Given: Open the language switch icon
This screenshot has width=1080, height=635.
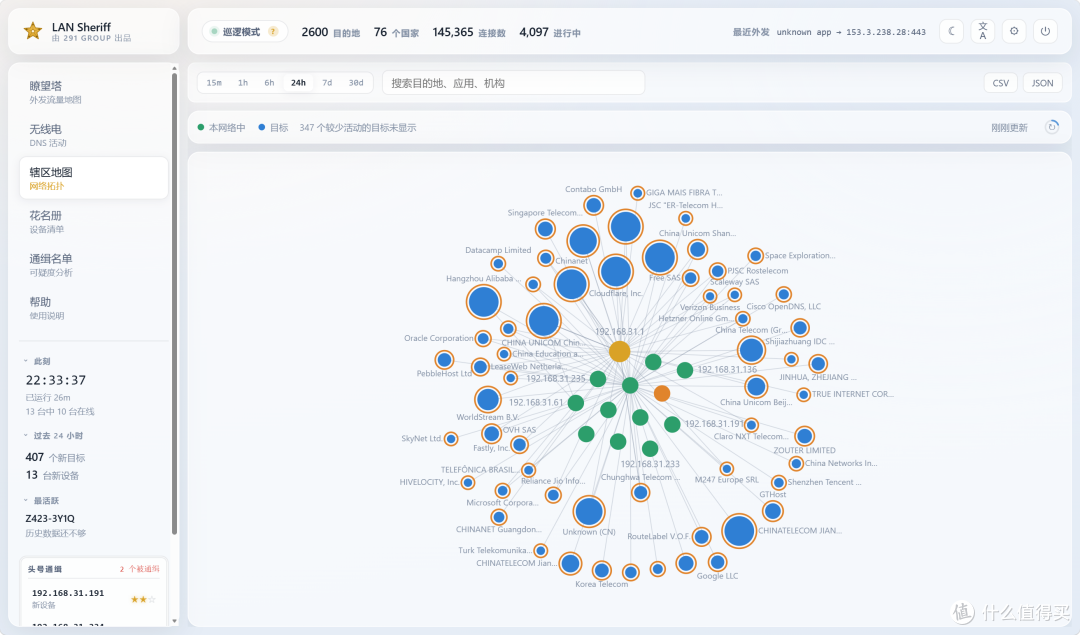Looking at the screenshot, I should (x=983, y=31).
